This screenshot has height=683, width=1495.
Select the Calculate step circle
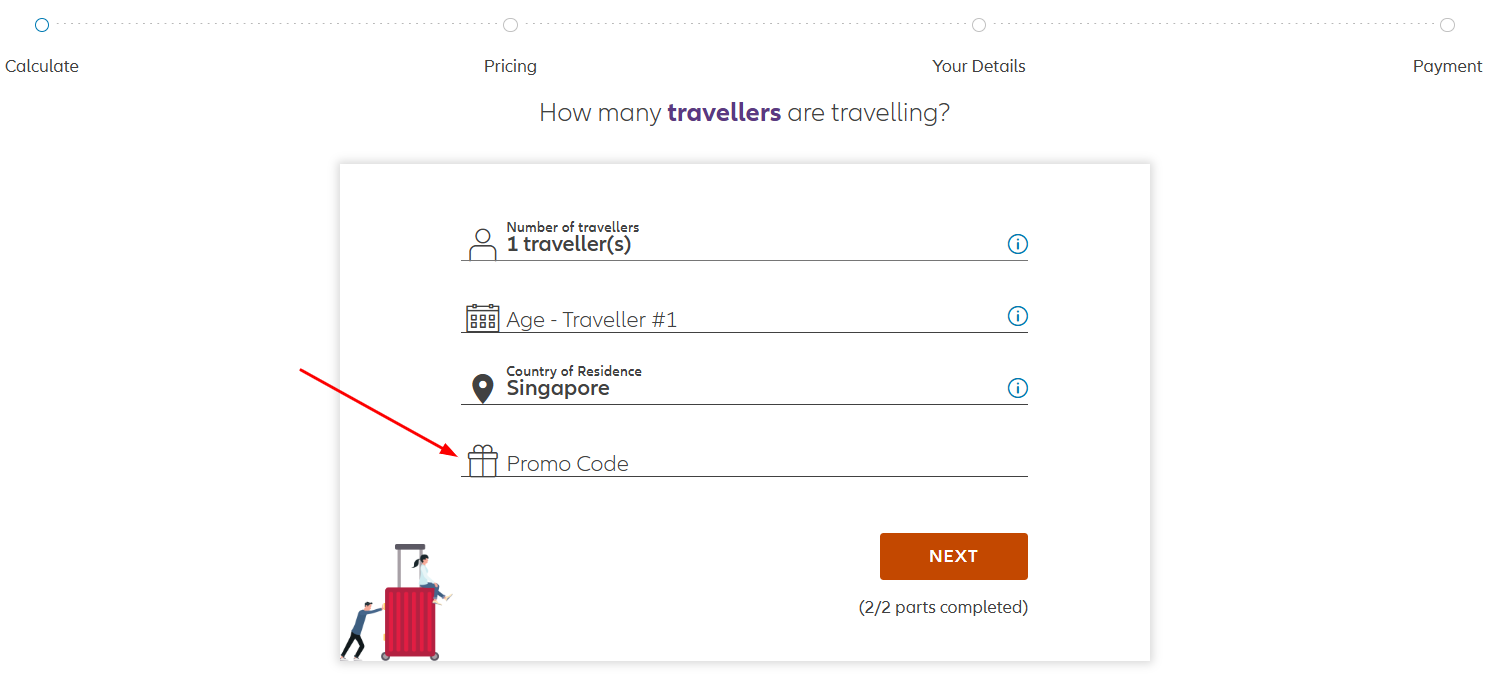[42, 24]
